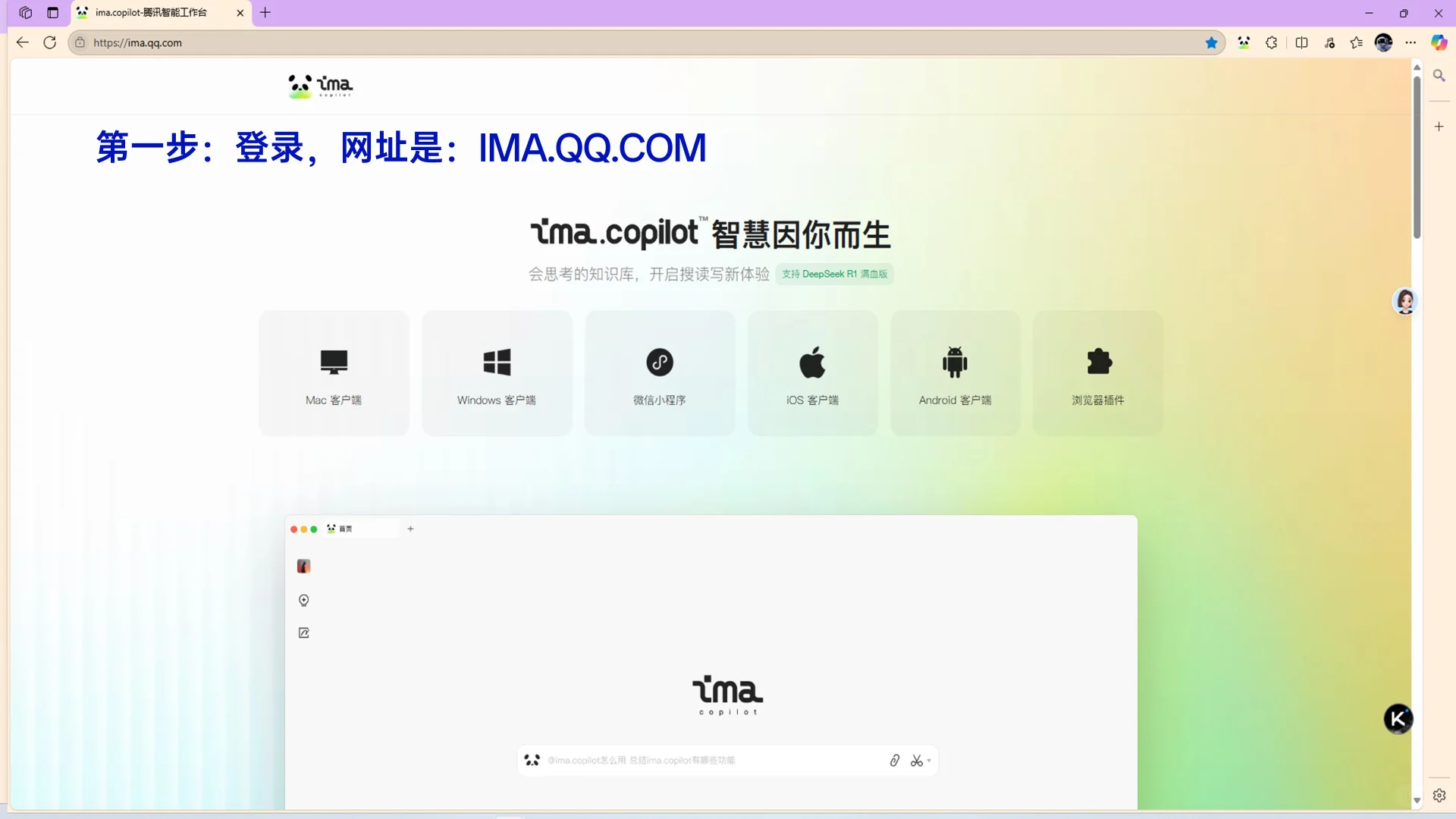The width and height of the screenshot is (1456, 819).
Task: Open a new browser tab
Action: tap(265, 13)
